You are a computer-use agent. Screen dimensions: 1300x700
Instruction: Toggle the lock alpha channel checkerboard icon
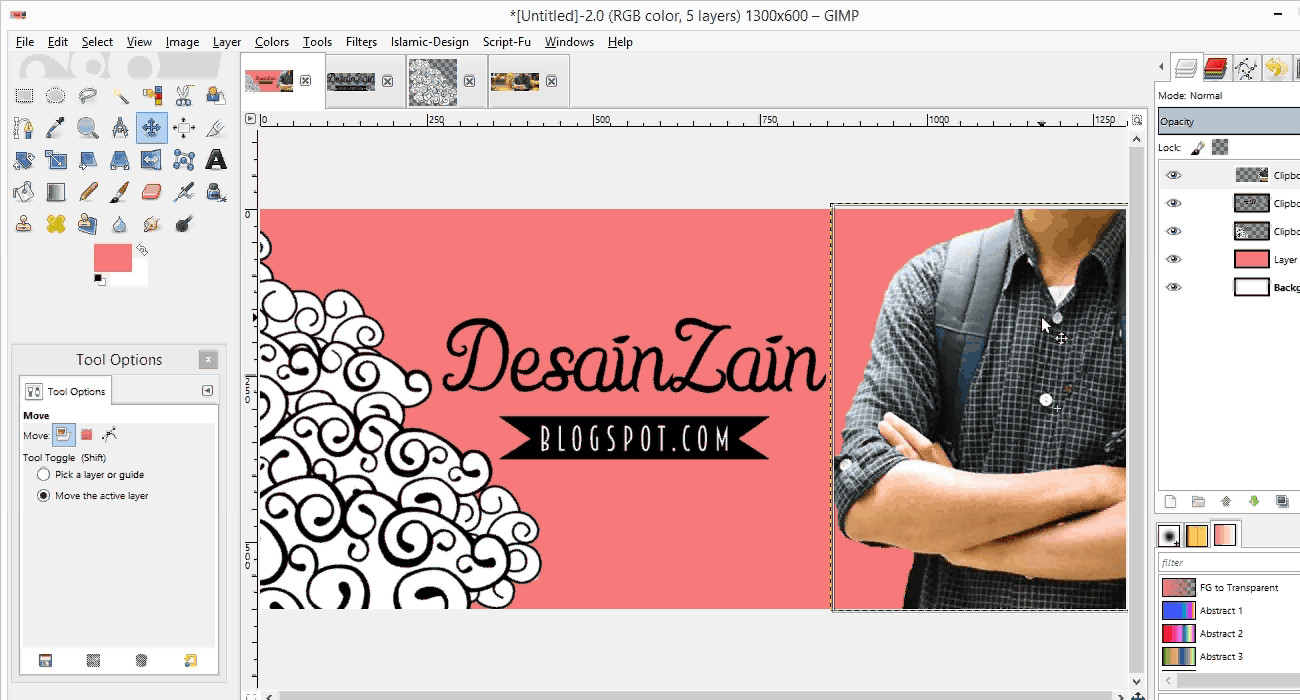point(1220,147)
